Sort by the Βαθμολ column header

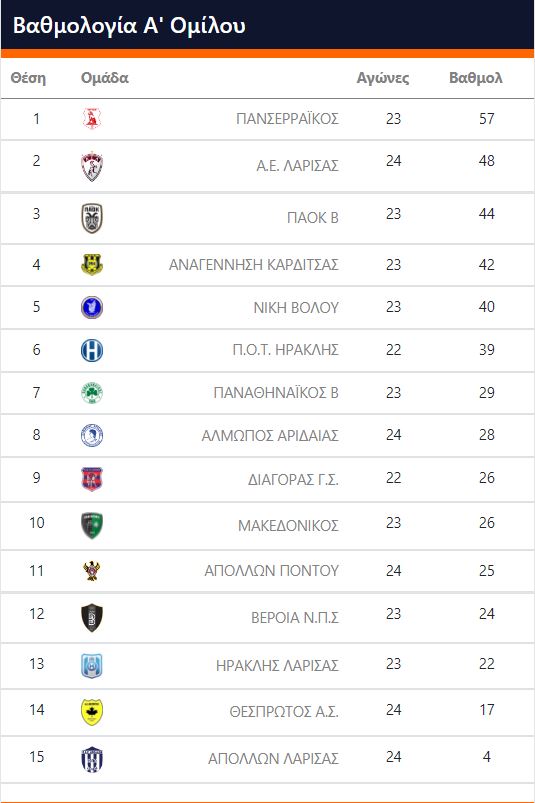pos(476,78)
